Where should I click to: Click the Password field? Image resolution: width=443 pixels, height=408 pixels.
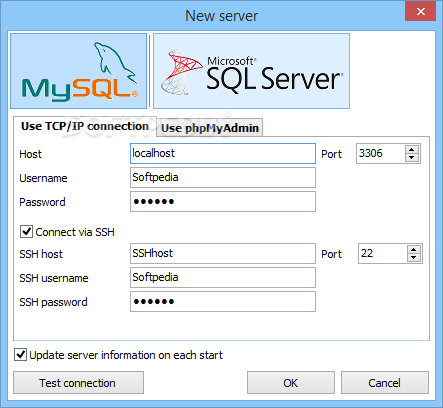223,202
